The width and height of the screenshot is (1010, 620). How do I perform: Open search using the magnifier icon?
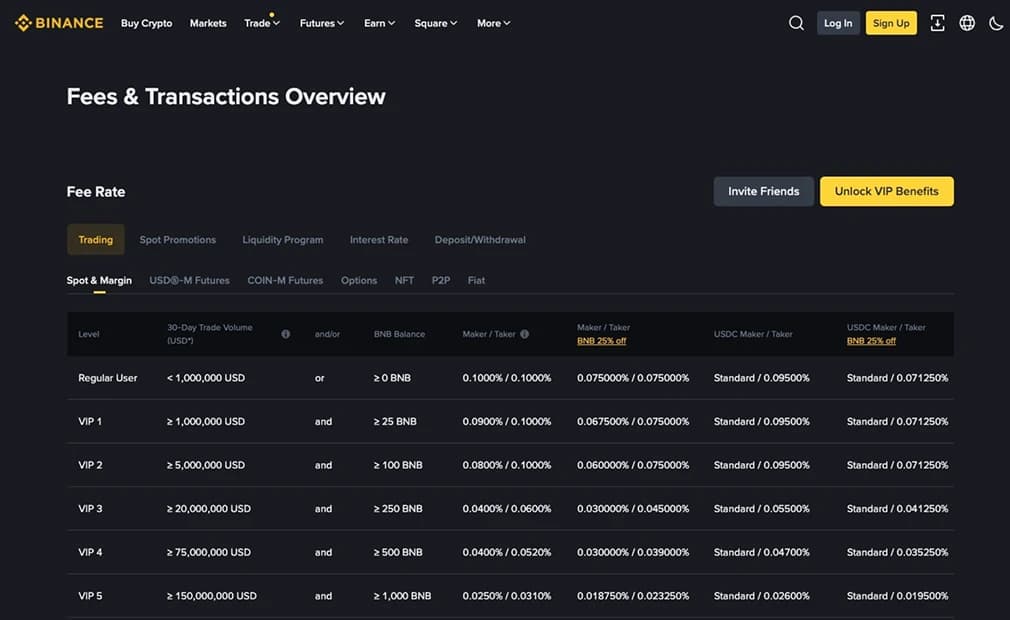[796, 22]
